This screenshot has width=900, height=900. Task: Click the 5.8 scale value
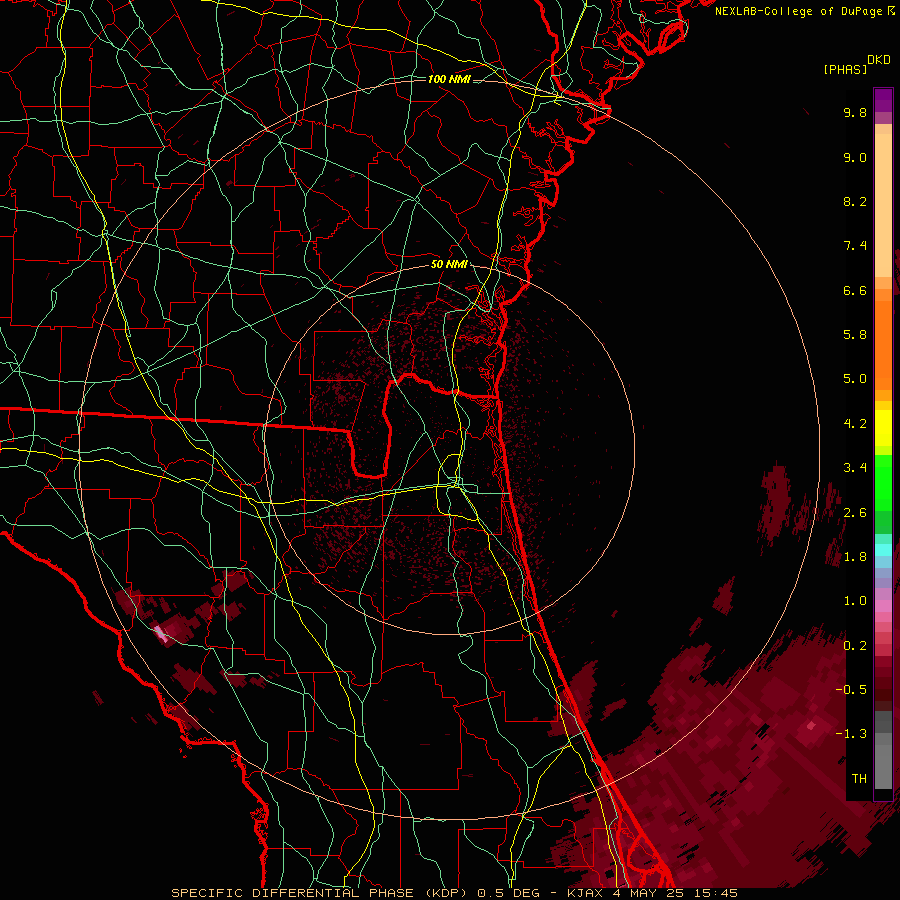point(855,335)
